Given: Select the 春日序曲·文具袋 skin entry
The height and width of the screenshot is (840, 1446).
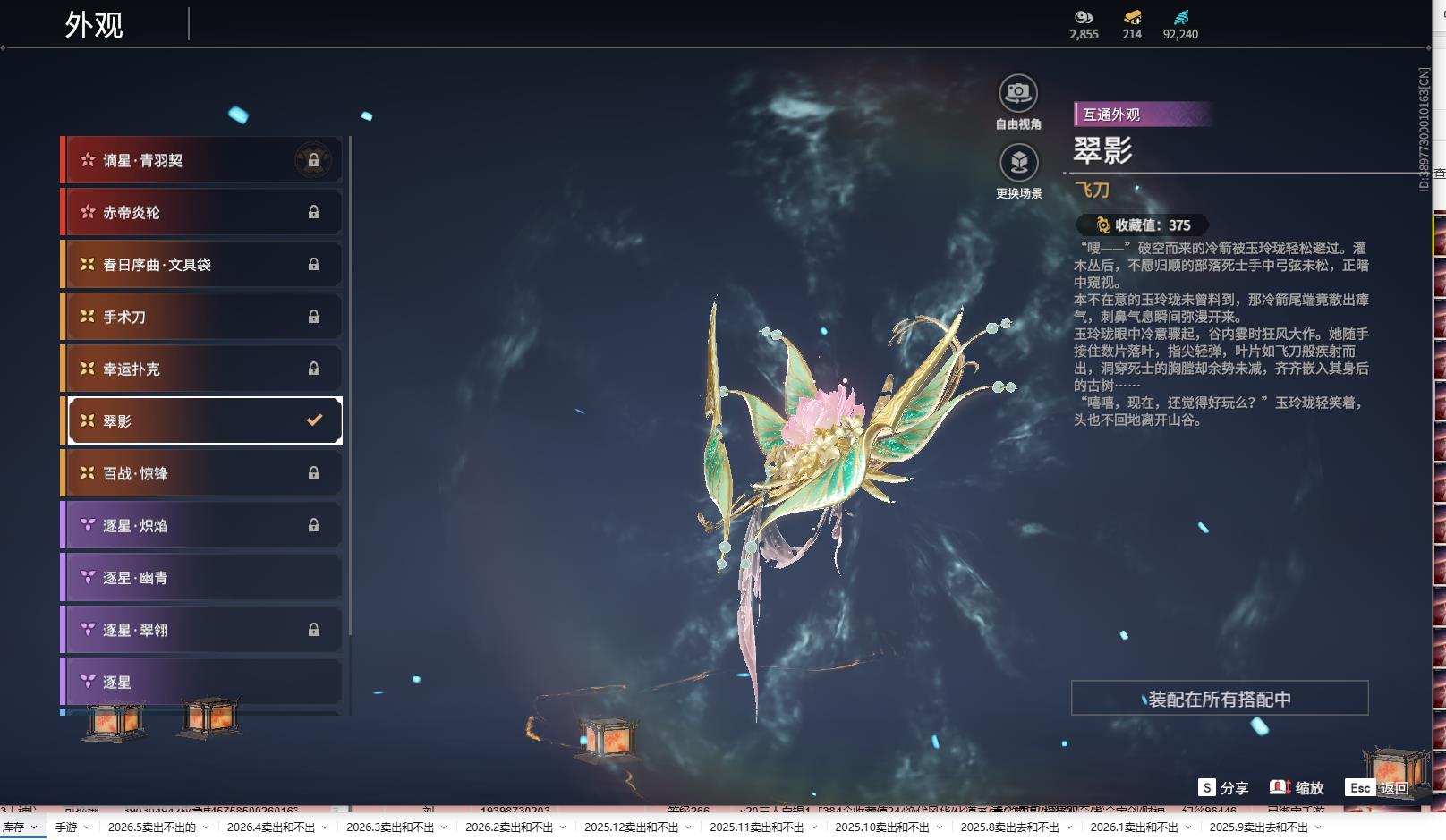Looking at the screenshot, I should click(202, 264).
